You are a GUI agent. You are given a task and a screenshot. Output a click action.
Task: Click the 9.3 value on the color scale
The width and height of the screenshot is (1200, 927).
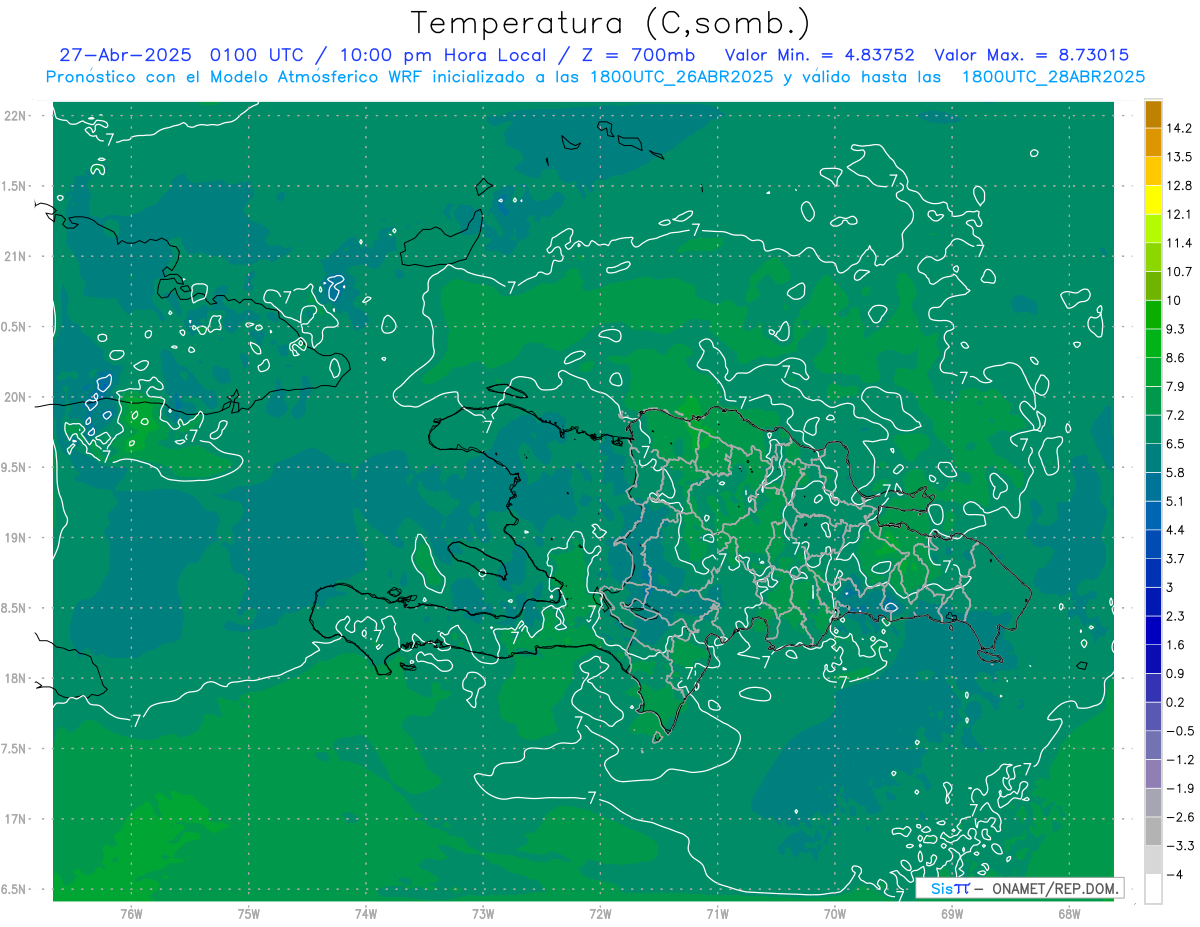point(1176,329)
